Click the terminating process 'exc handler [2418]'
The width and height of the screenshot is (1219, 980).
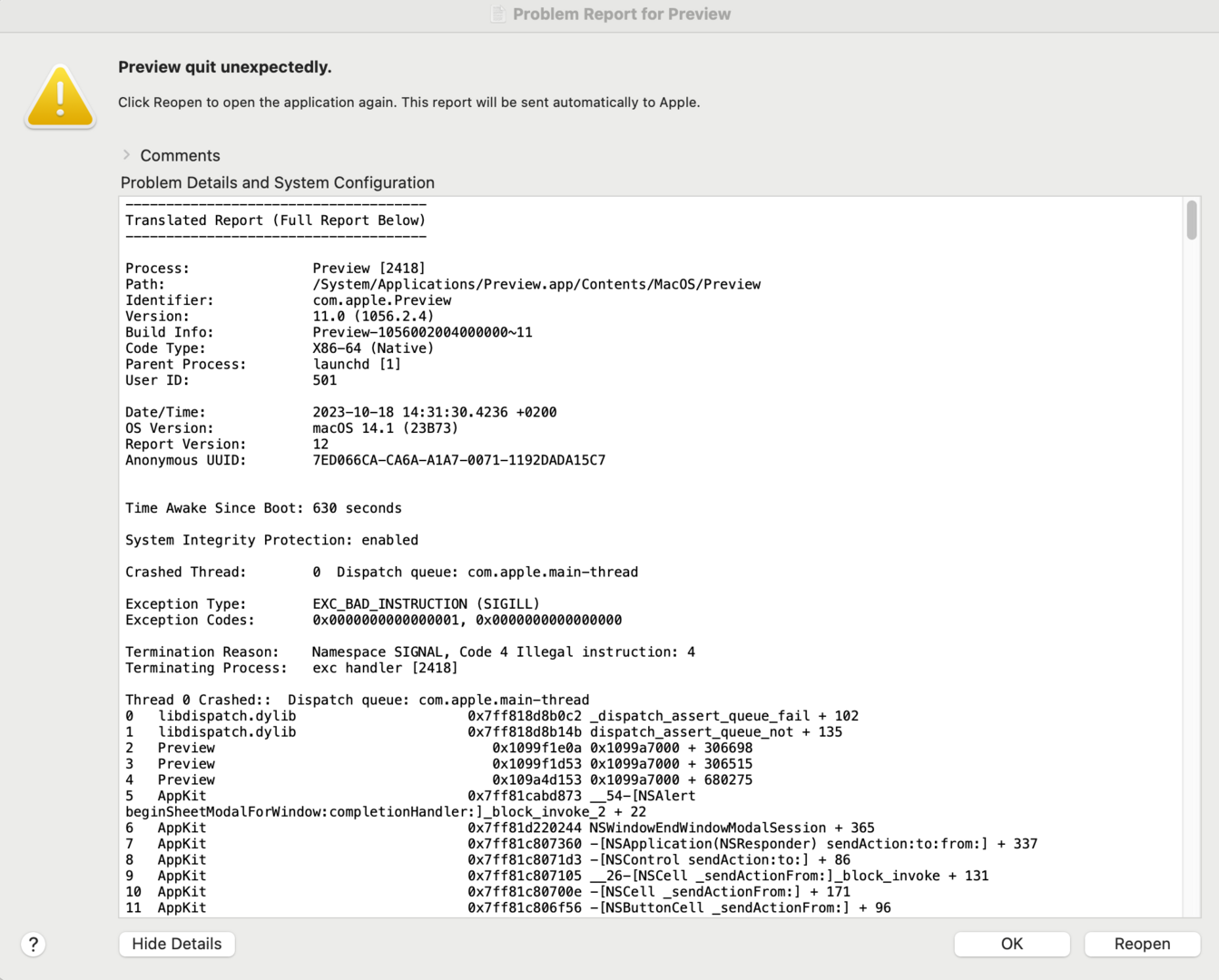(386, 668)
